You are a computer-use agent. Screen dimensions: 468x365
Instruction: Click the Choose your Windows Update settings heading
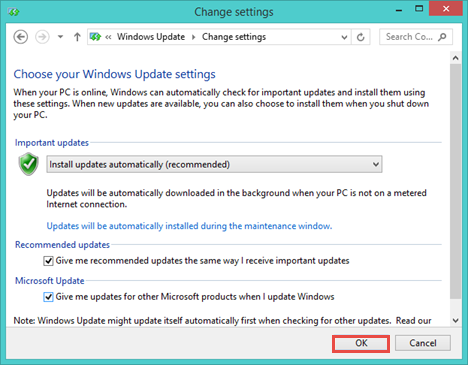pyautogui.click(x=114, y=74)
